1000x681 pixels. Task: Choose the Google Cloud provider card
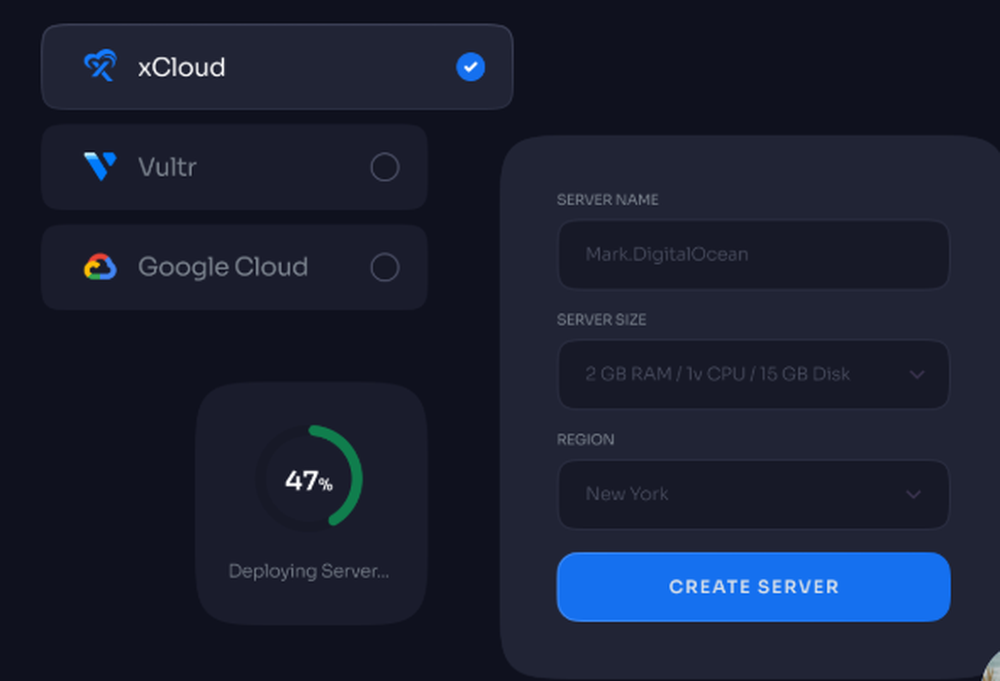coord(234,267)
